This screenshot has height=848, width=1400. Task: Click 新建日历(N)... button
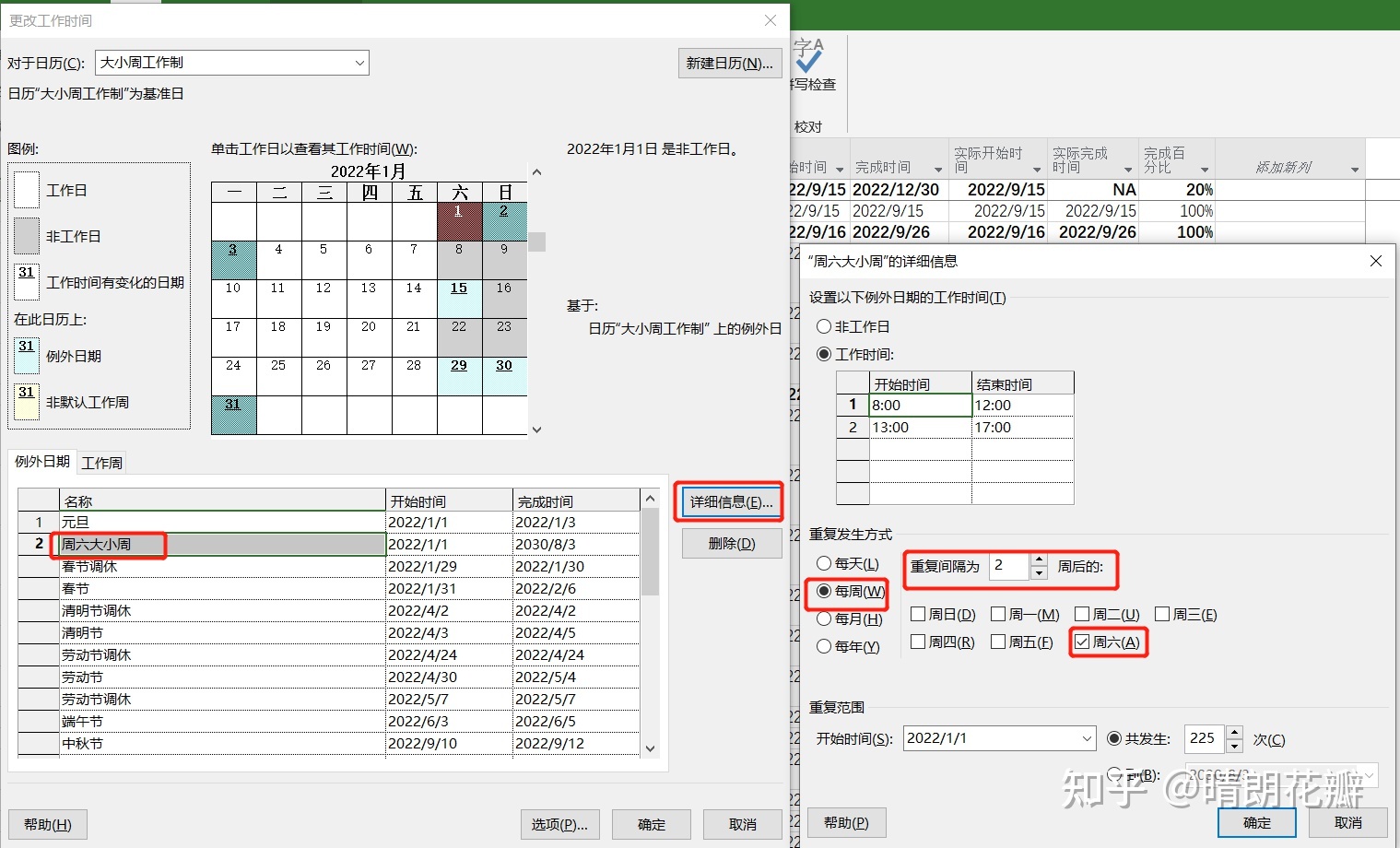(730, 63)
